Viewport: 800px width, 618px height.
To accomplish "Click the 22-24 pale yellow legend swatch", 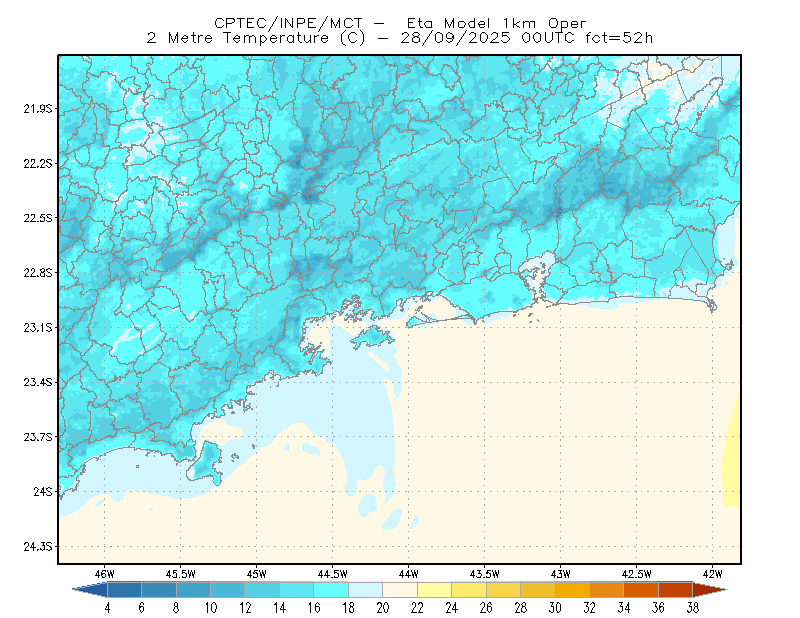I will pyautogui.click(x=435, y=590).
